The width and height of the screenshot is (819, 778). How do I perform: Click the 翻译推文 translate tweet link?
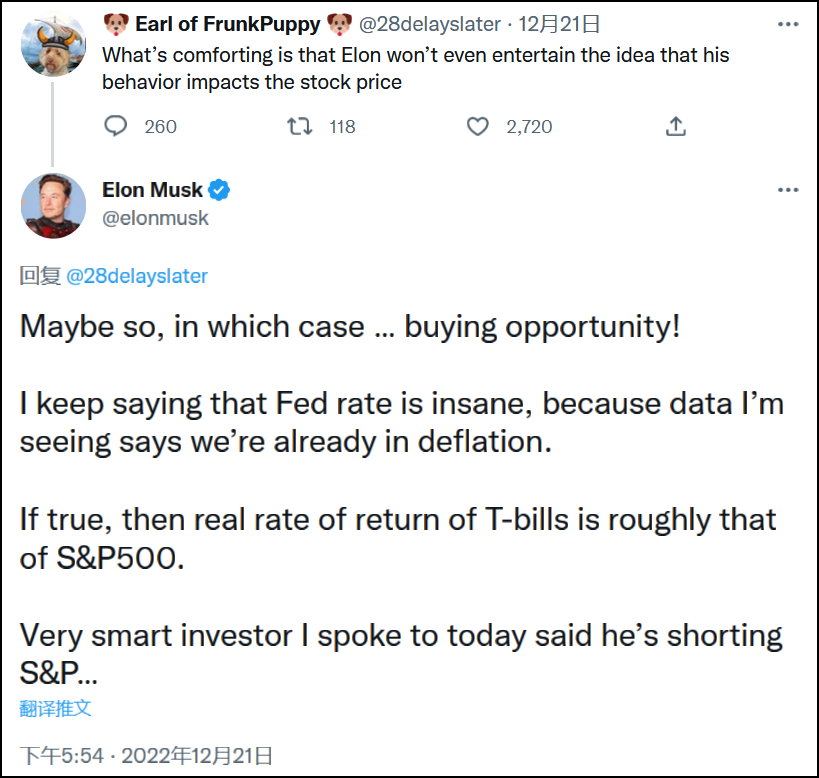click(56, 708)
